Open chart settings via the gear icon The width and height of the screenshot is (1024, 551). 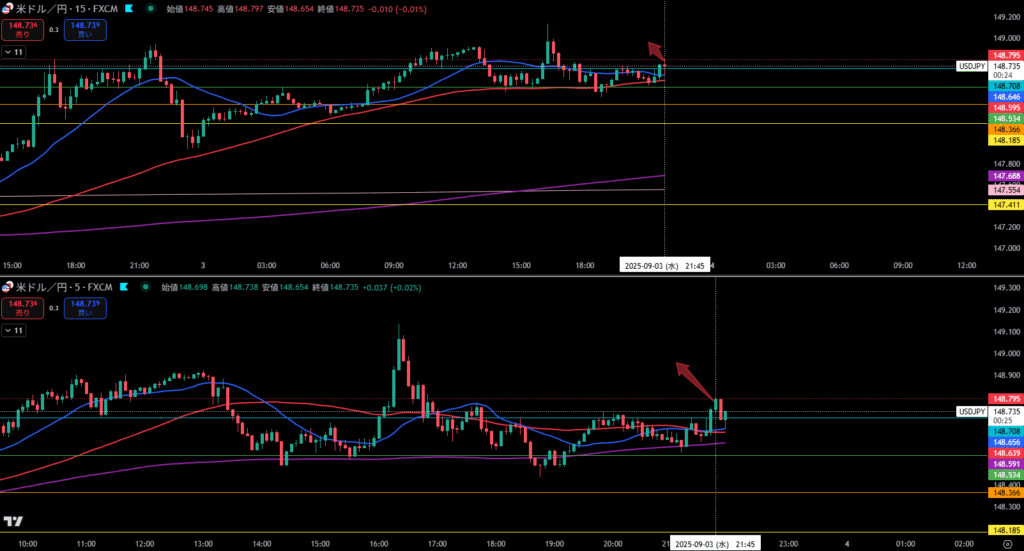coord(1007,544)
